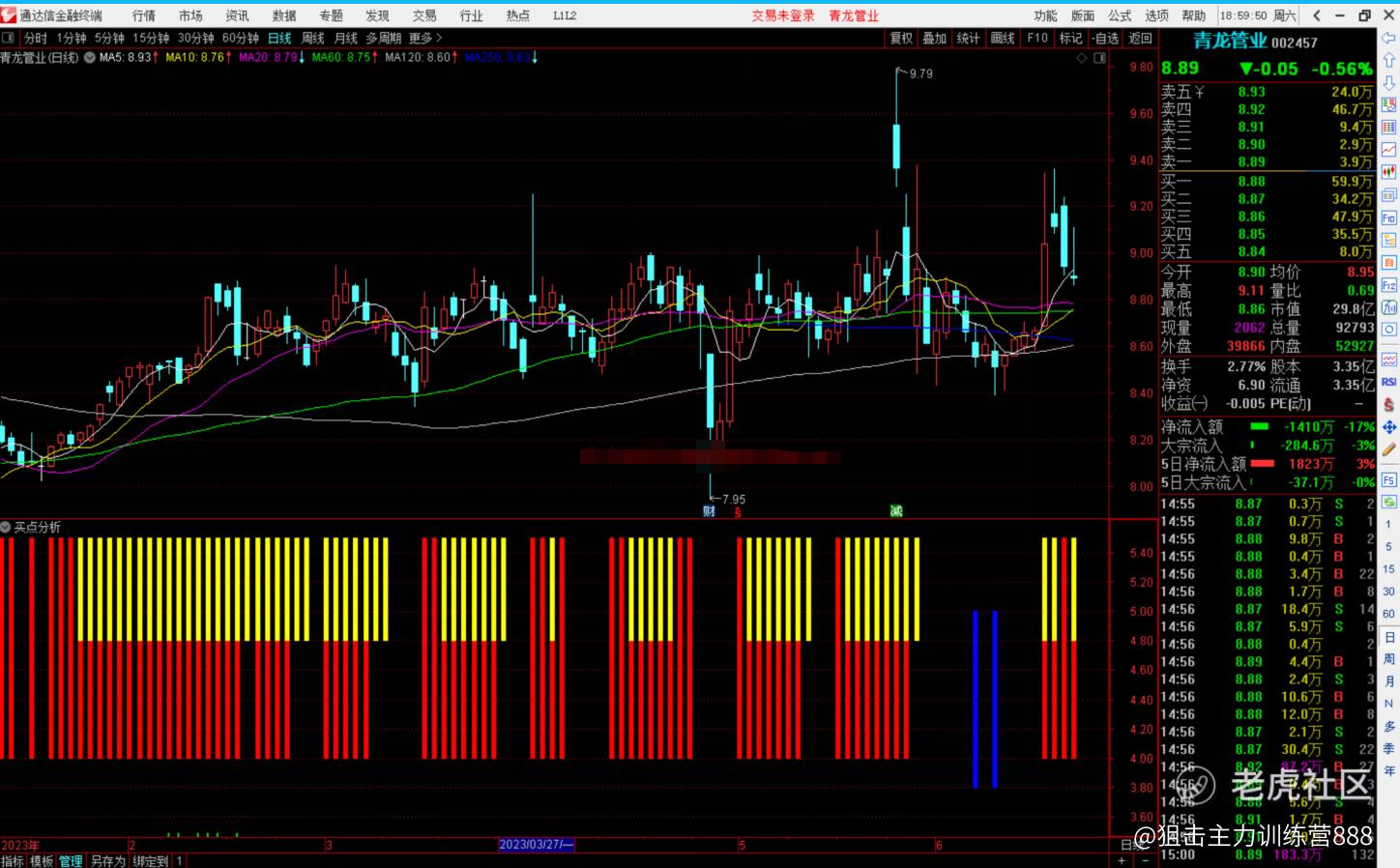Click the Tongdaxin app logo icon
The height and width of the screenshot is (868, 1400).
coord(9,14)
